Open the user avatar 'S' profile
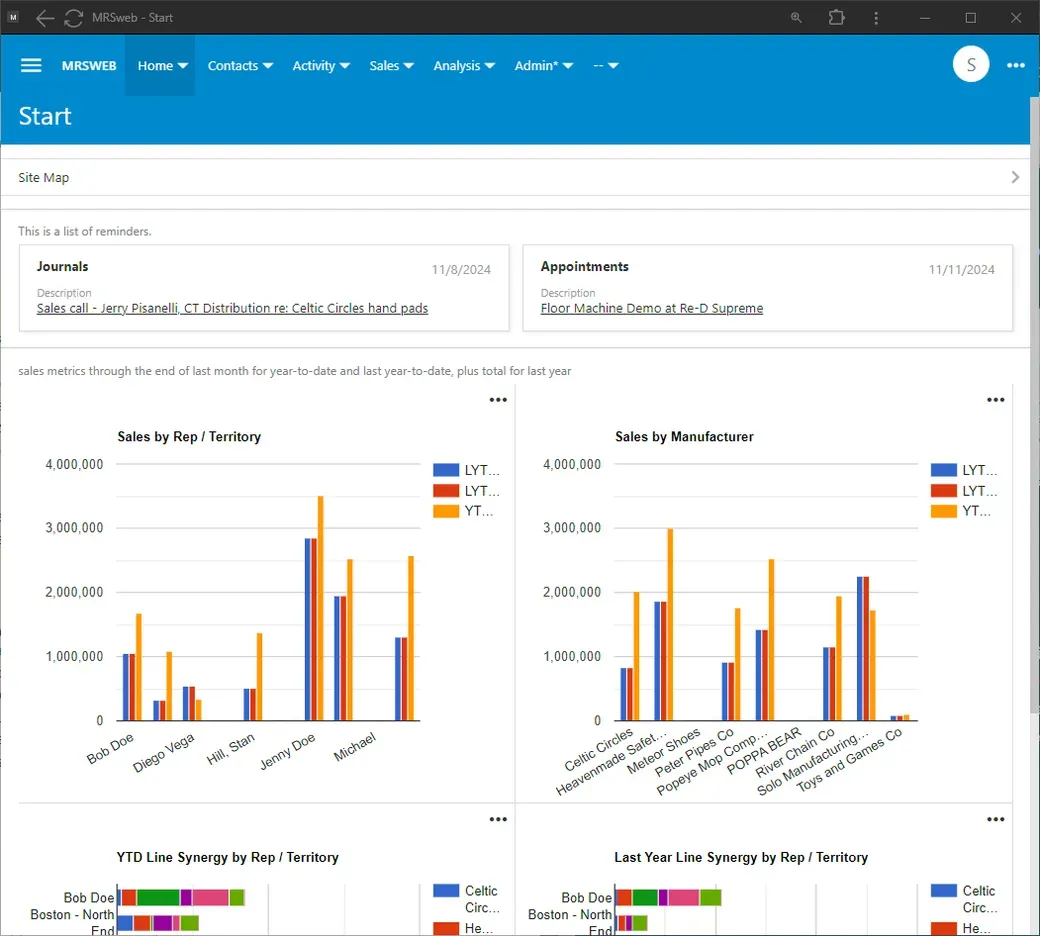This screenshot has height=936, width=1040. [x=970, y=65]
